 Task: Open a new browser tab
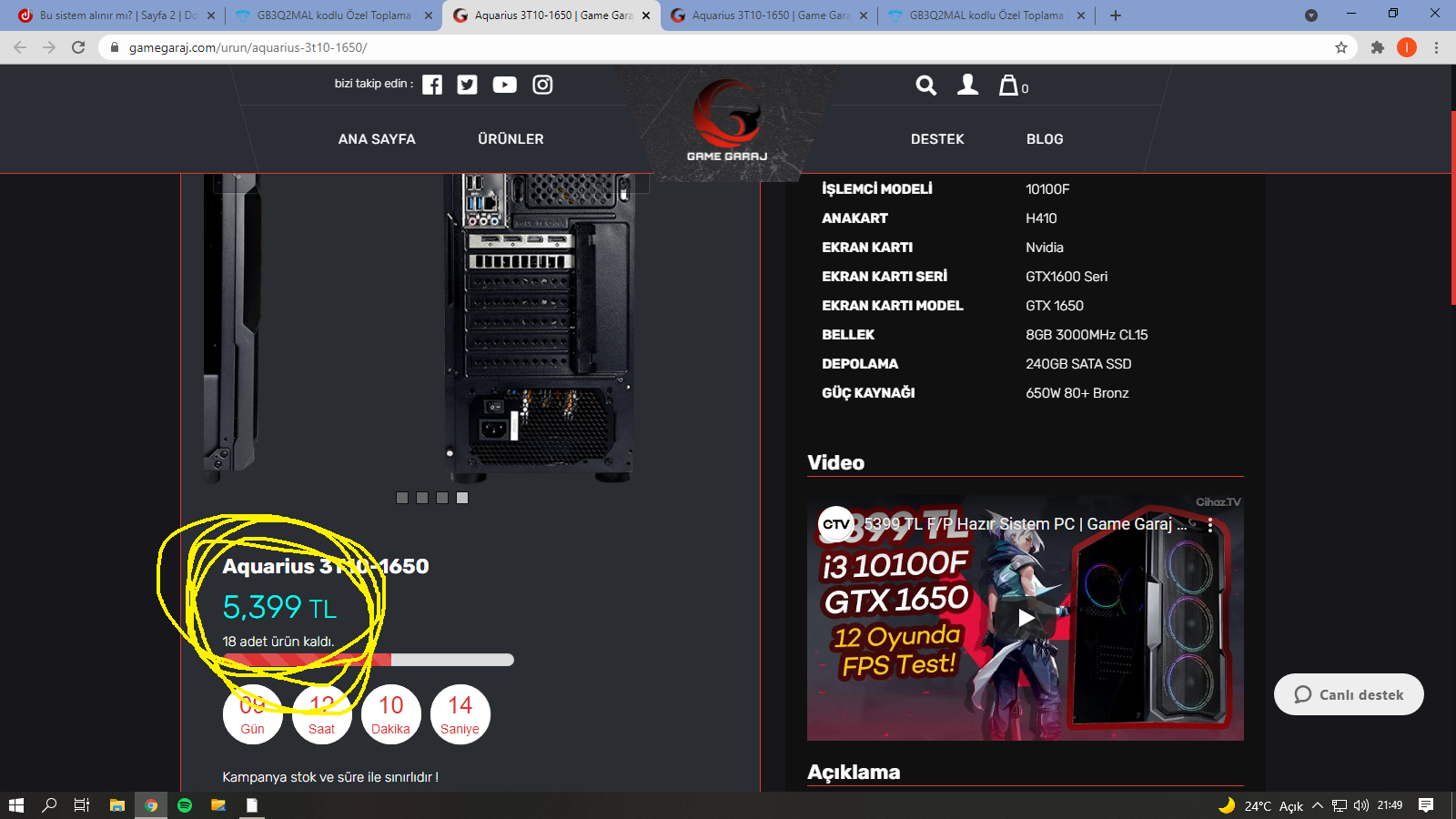pyautogui.click(x=1116, y=15)
